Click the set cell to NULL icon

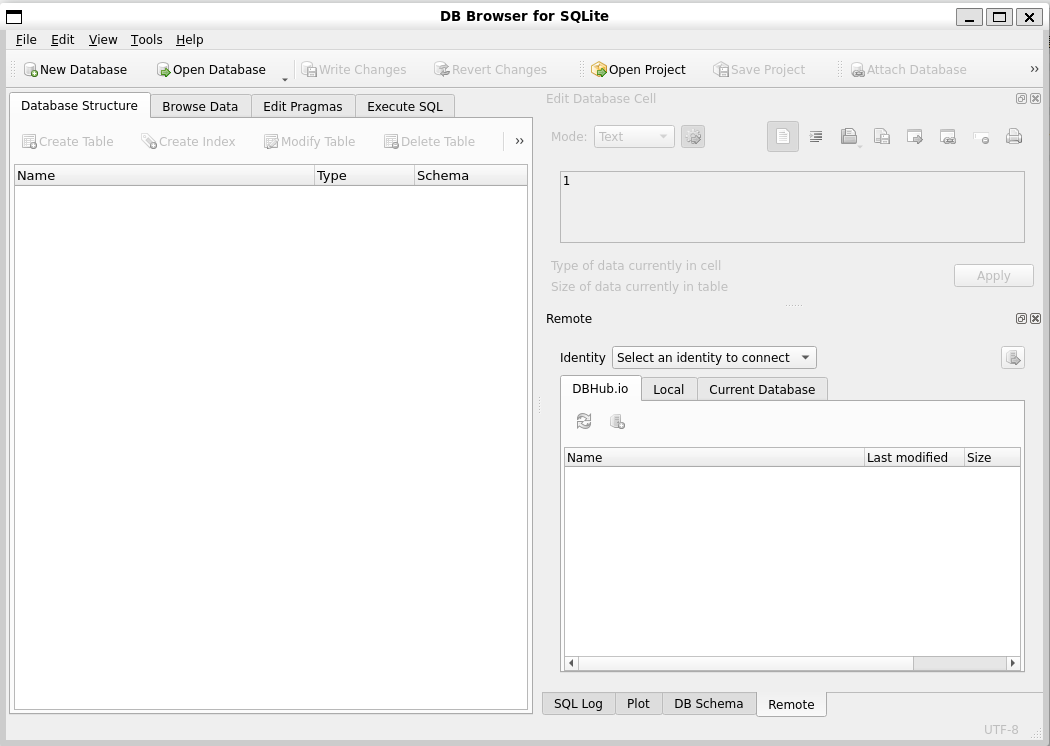pos(981,137)
